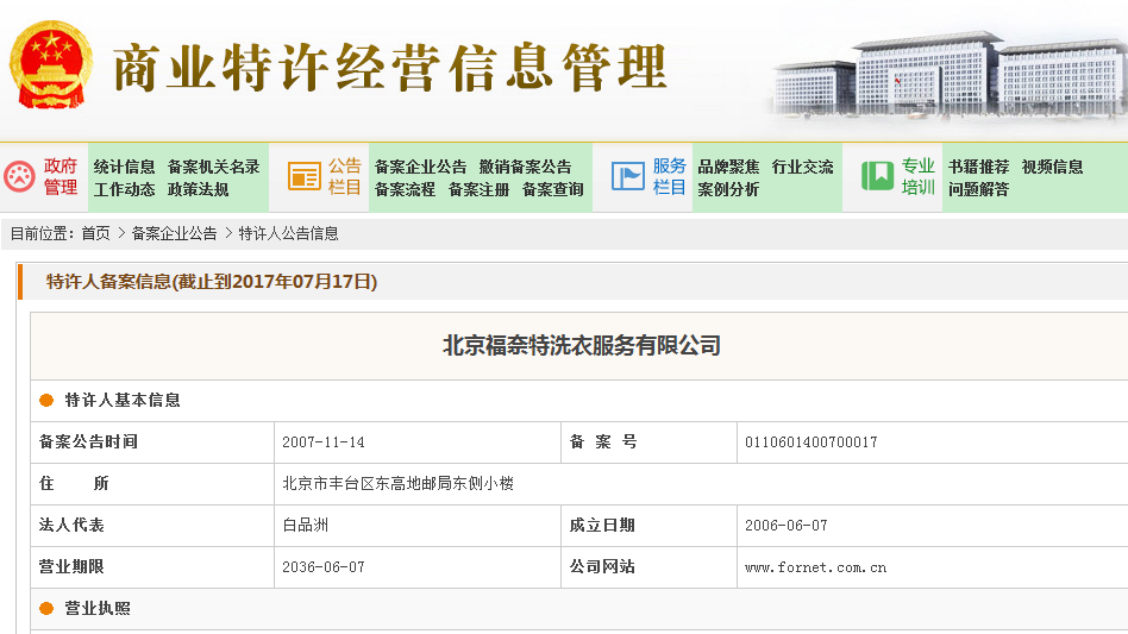Select 案例分析 menu link
Viewport: 1128px width, 634px height.
(728, 189)
